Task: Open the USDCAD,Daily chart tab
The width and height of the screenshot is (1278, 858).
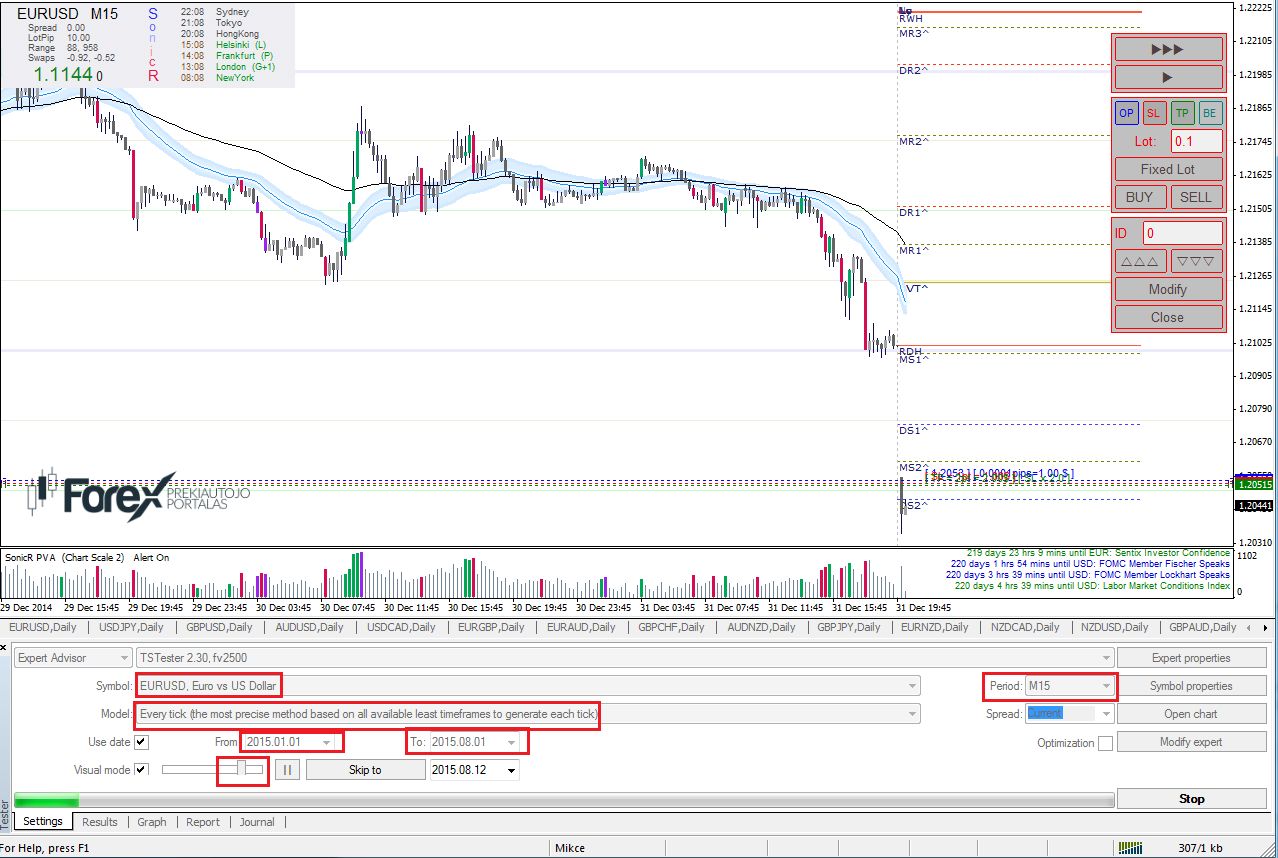Action: pos(402,627)
